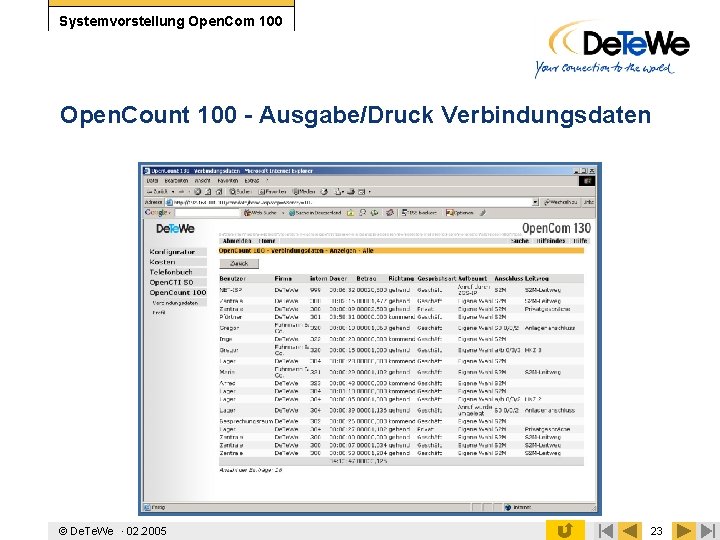The width and height of the screenshot is (720, 540).
Task: Open the Back button history dropdown arrow
Action: pos(173,191)
